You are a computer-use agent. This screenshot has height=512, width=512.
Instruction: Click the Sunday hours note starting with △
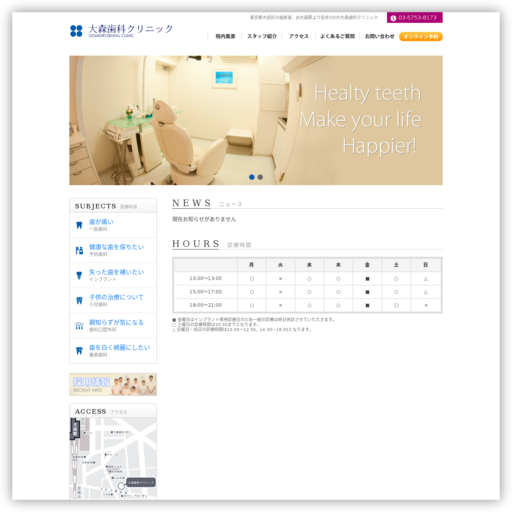coord(242,329)
